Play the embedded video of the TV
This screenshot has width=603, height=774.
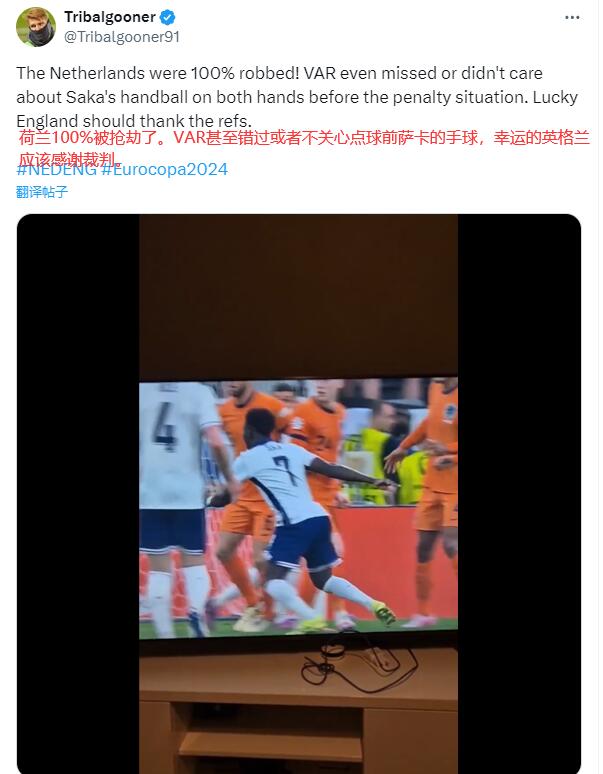pos(299,494)
